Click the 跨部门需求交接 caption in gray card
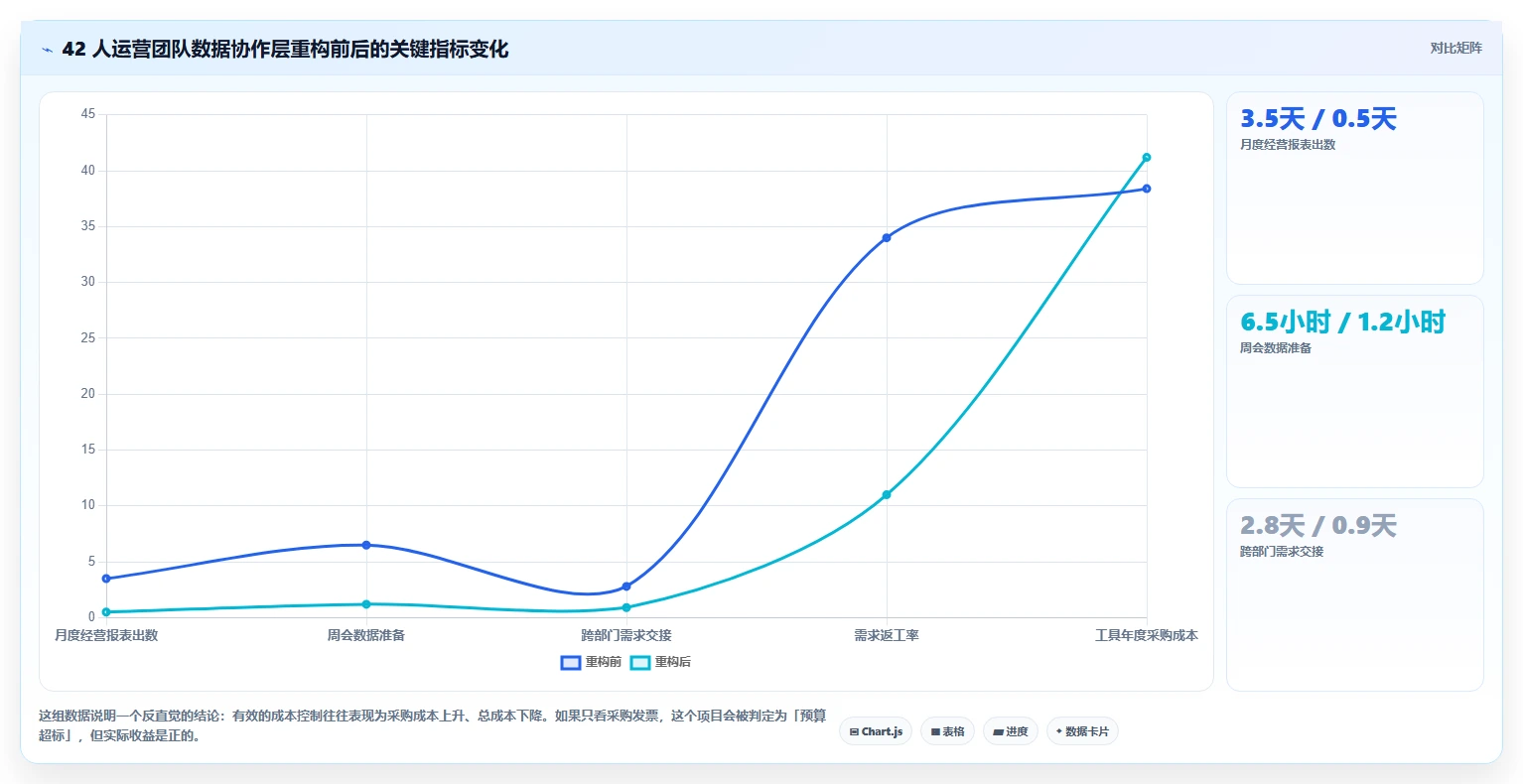 [1282, 552]
